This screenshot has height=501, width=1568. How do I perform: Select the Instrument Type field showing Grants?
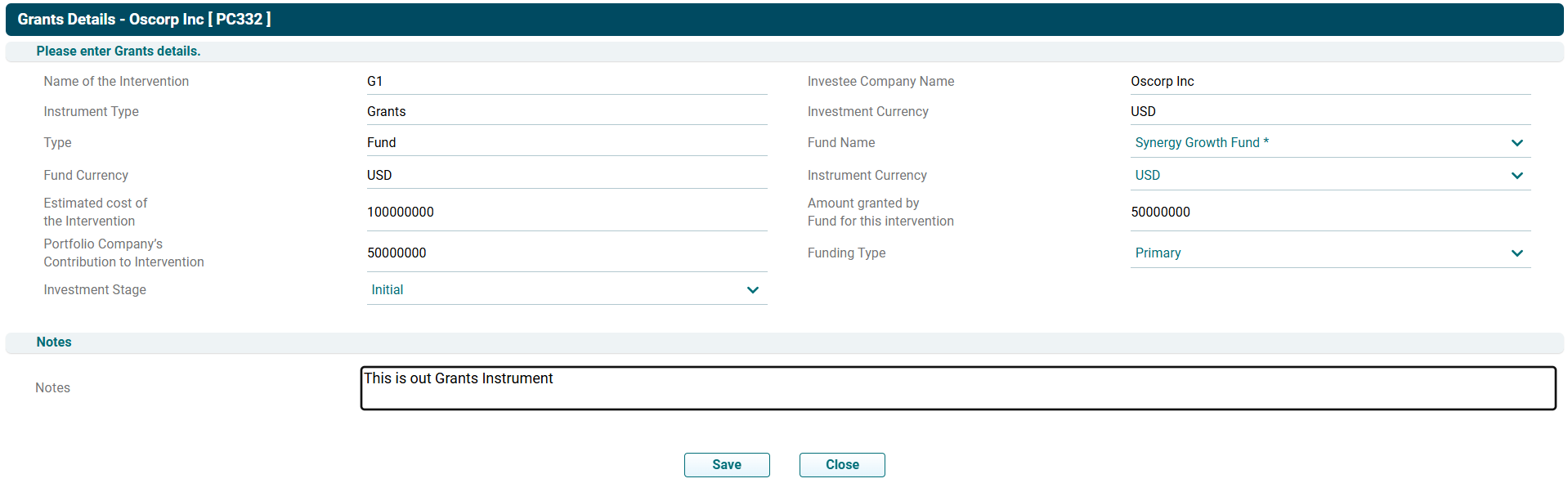pyautogui.click(x=566, y=112)
